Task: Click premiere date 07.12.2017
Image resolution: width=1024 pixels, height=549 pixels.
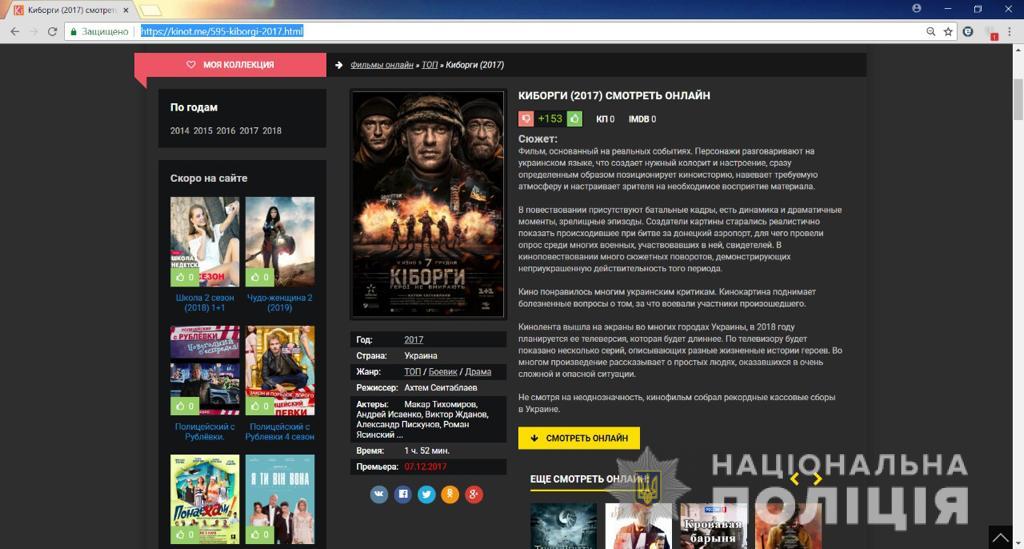Action: (425, 467)
